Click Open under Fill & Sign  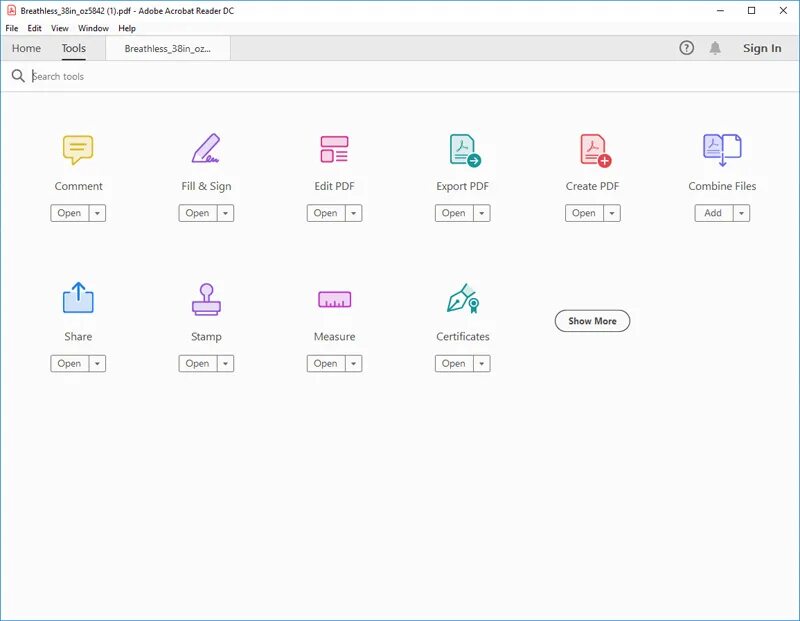tap(197, 213)
